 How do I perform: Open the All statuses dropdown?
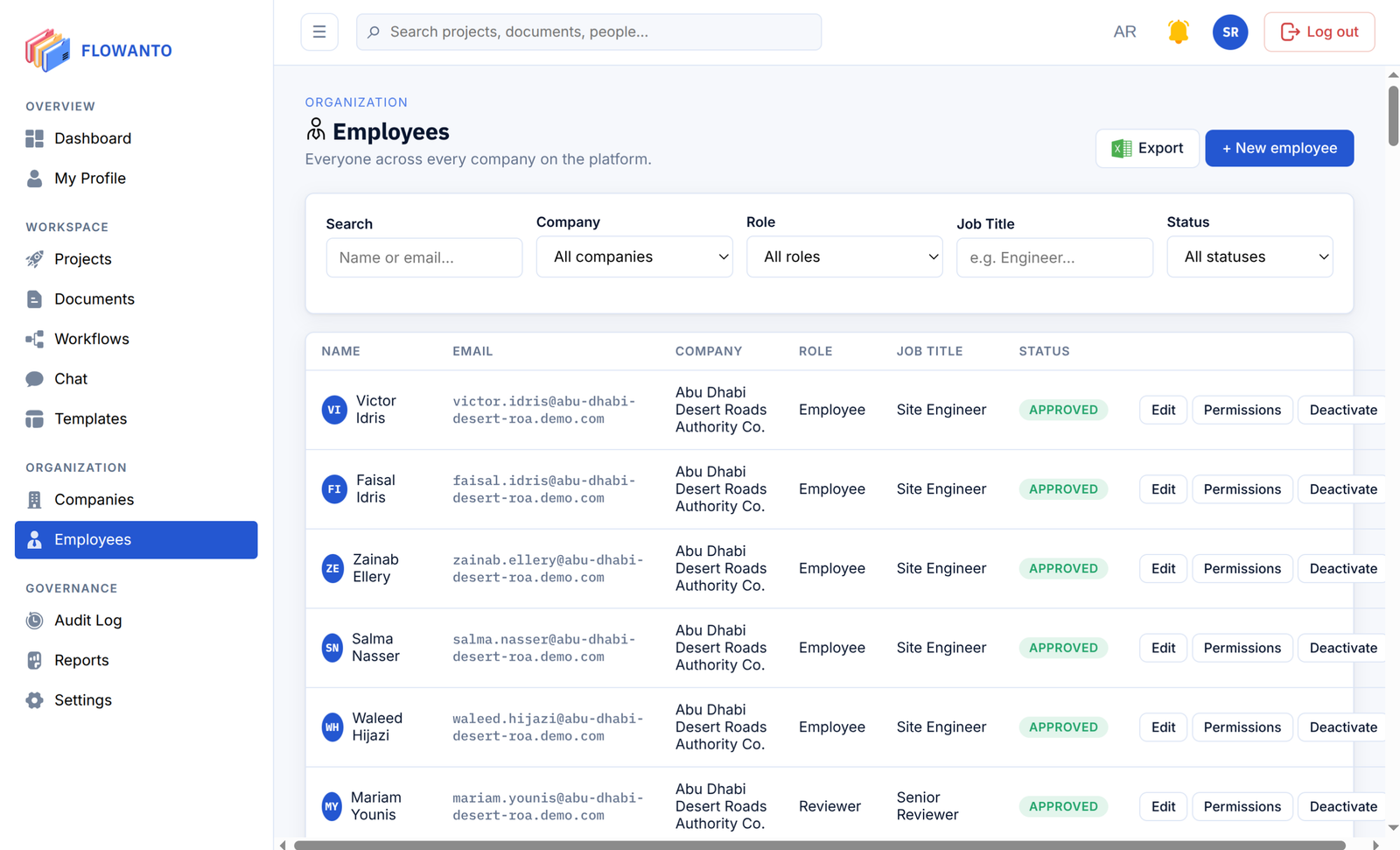[1249, 256]
